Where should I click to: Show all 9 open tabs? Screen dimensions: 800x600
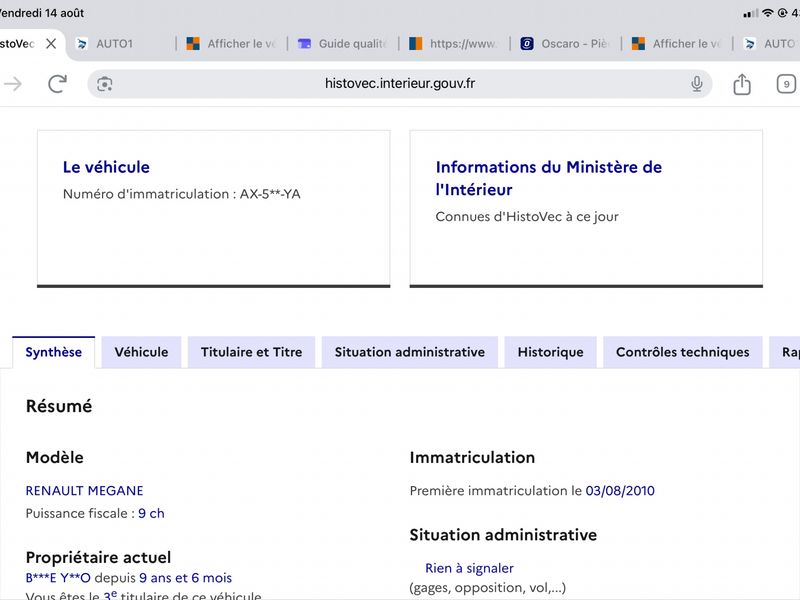786,84
